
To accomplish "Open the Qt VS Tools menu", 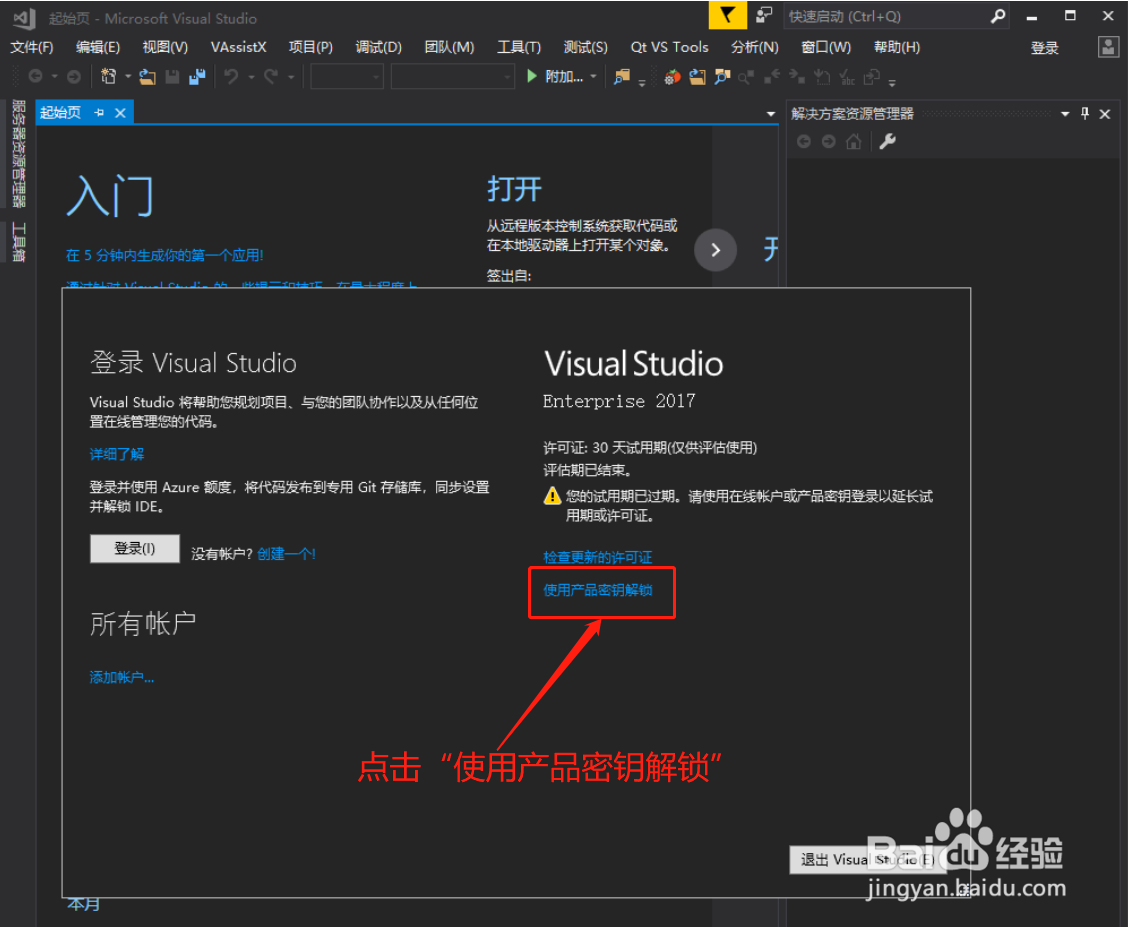I will tap(669, 47).
